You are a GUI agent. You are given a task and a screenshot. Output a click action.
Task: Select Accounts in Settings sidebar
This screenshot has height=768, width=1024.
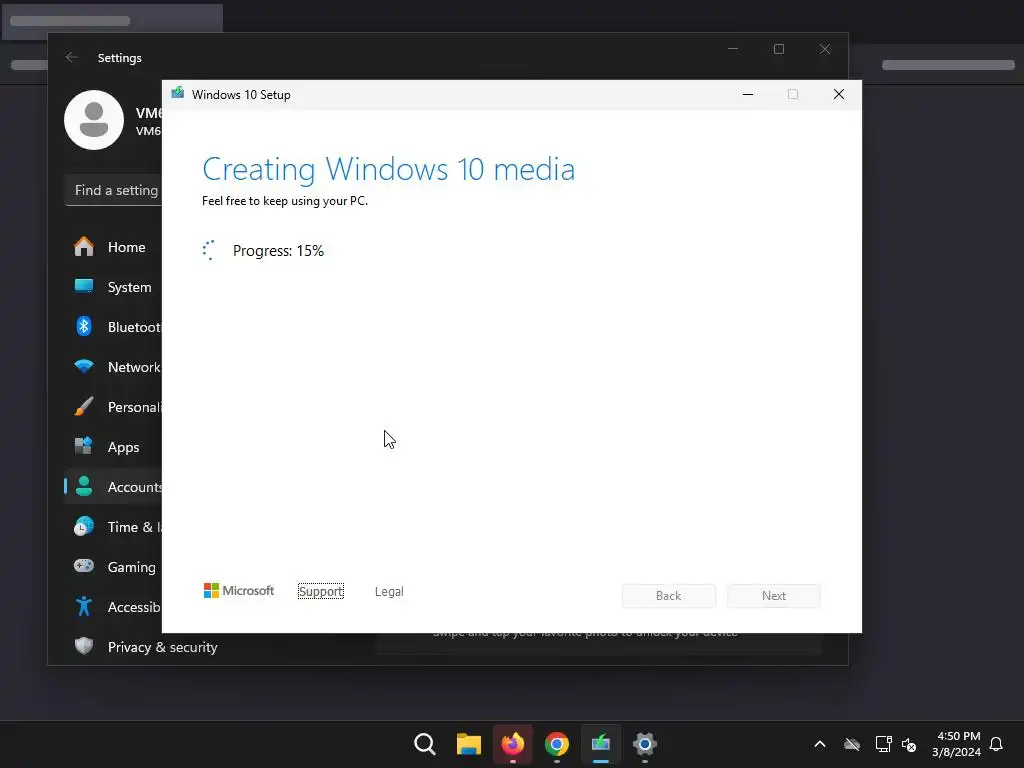[x=113, y=487]
